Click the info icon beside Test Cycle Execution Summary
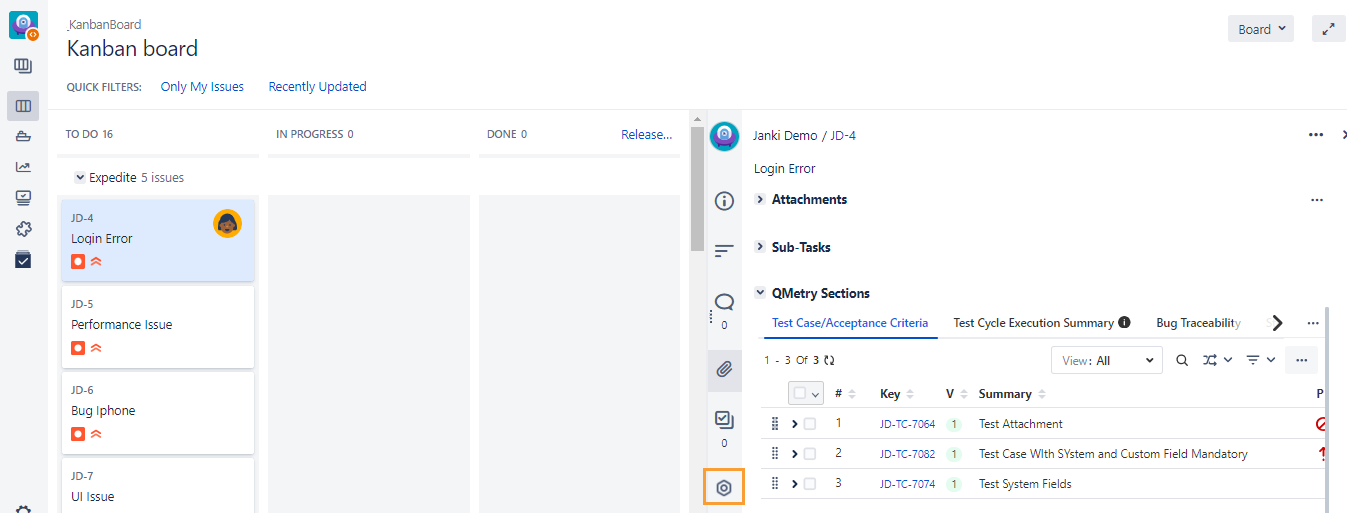This screenshot has width=1347, height=513. (x=1124, y=323)
